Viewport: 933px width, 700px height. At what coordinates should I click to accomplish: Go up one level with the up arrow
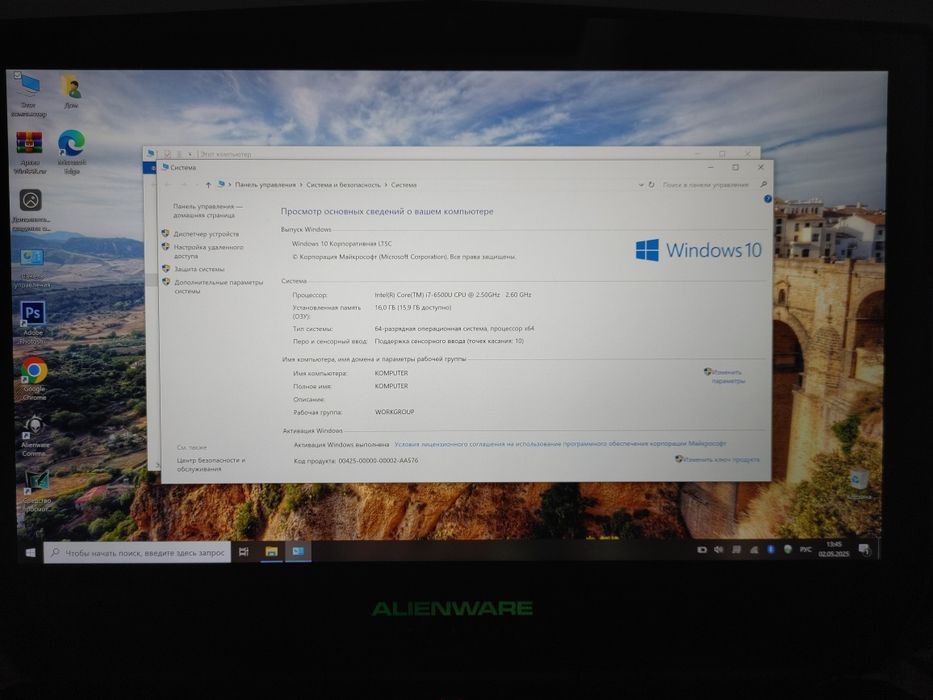tap(208, 185)
